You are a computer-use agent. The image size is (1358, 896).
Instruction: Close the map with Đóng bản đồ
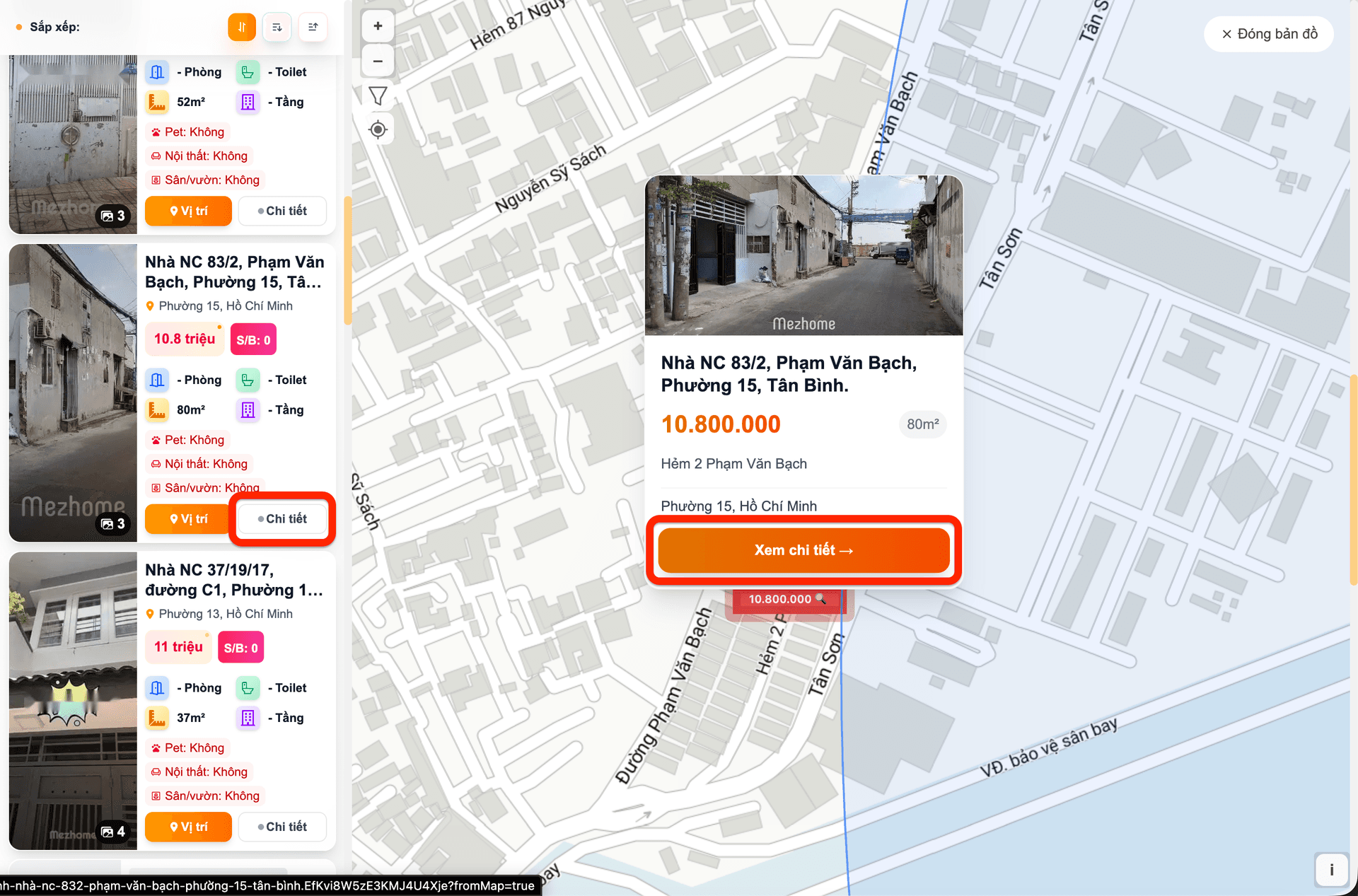[1269, 34]
